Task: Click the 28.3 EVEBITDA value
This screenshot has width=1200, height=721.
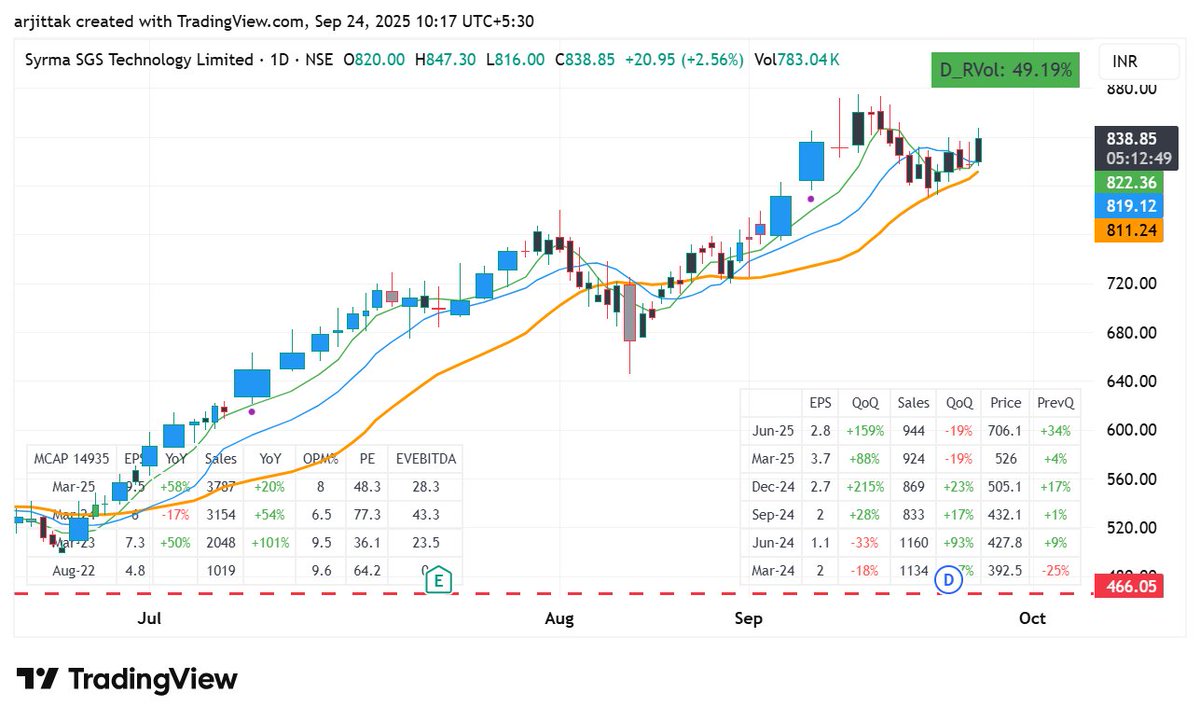Action: coord(425,487)
